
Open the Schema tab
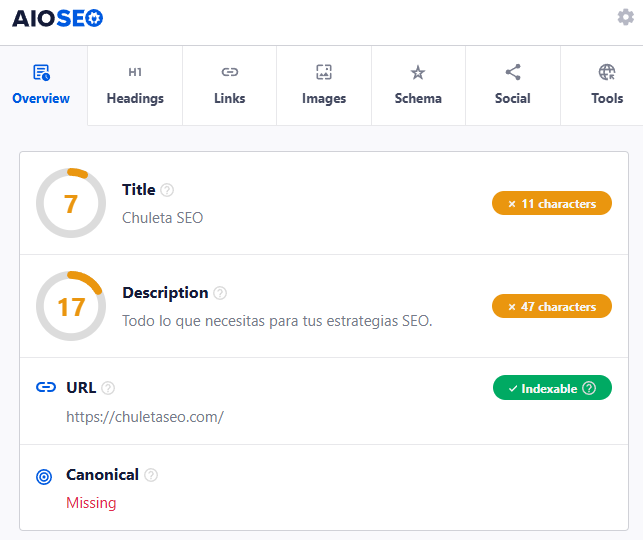[x=418, y=85]
